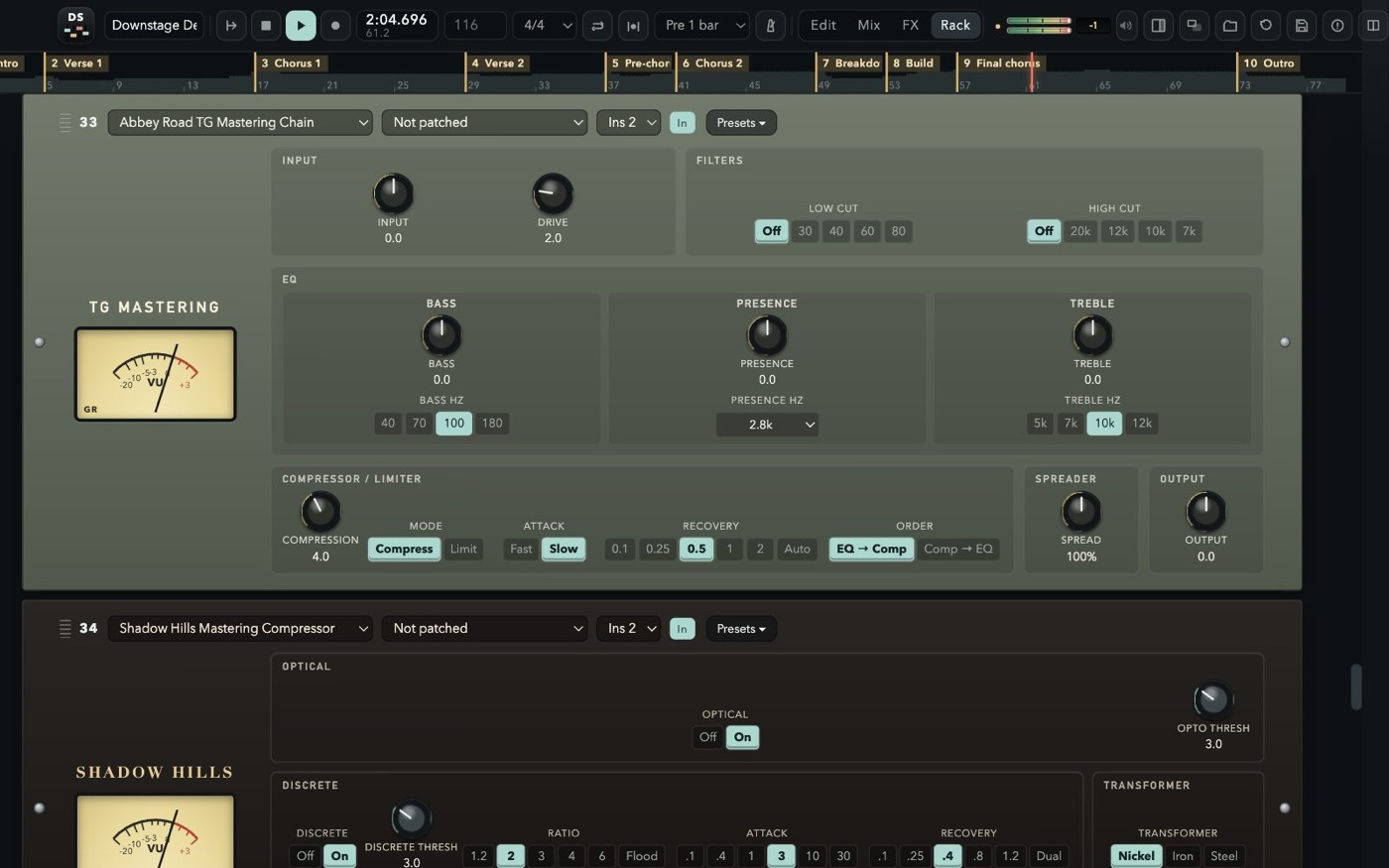
Task: Click the stop button in the transport
Action: tap(266, 25)
